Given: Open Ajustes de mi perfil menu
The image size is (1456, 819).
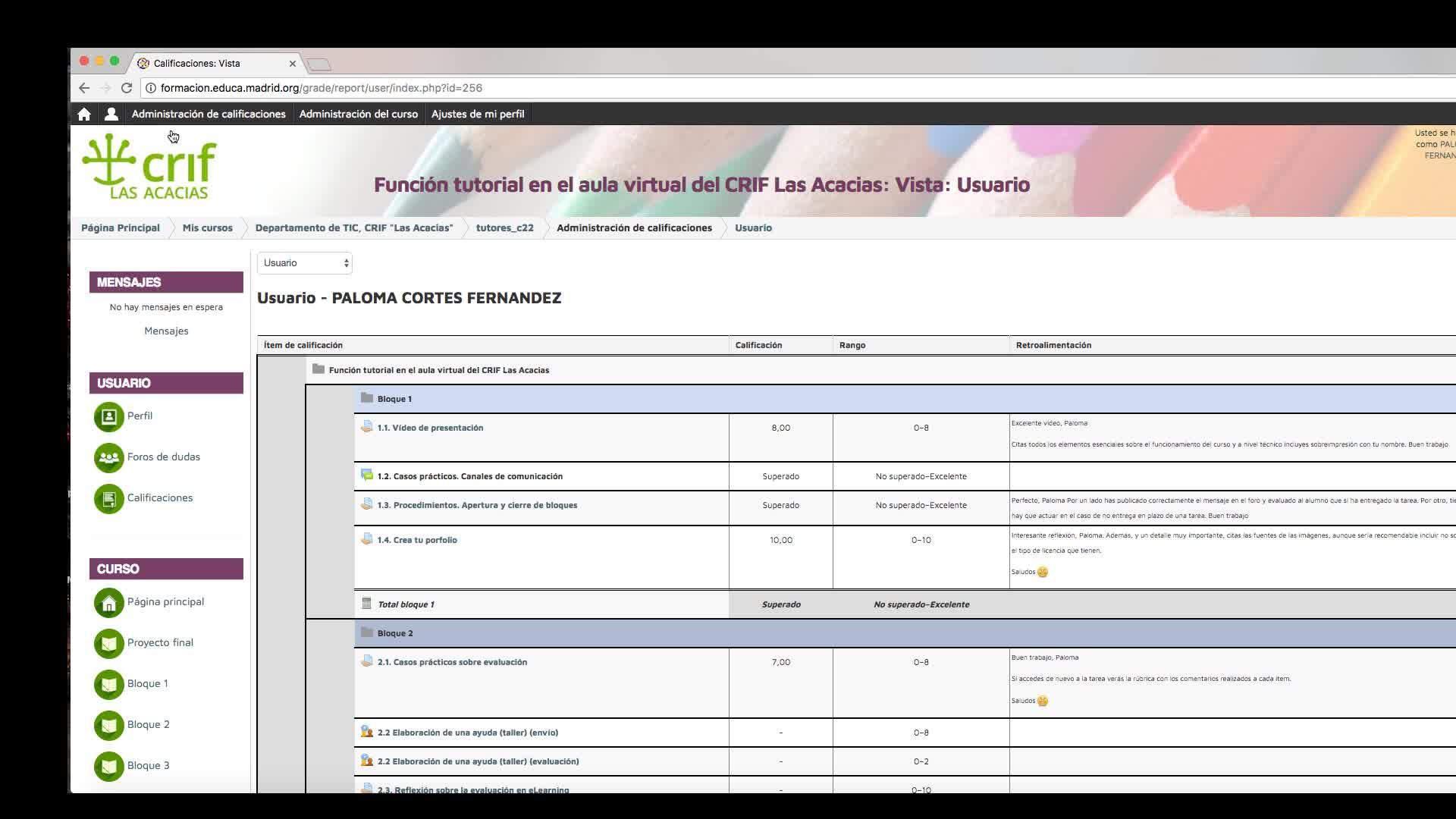Looking at the screenshot, I should coord(478,114).
